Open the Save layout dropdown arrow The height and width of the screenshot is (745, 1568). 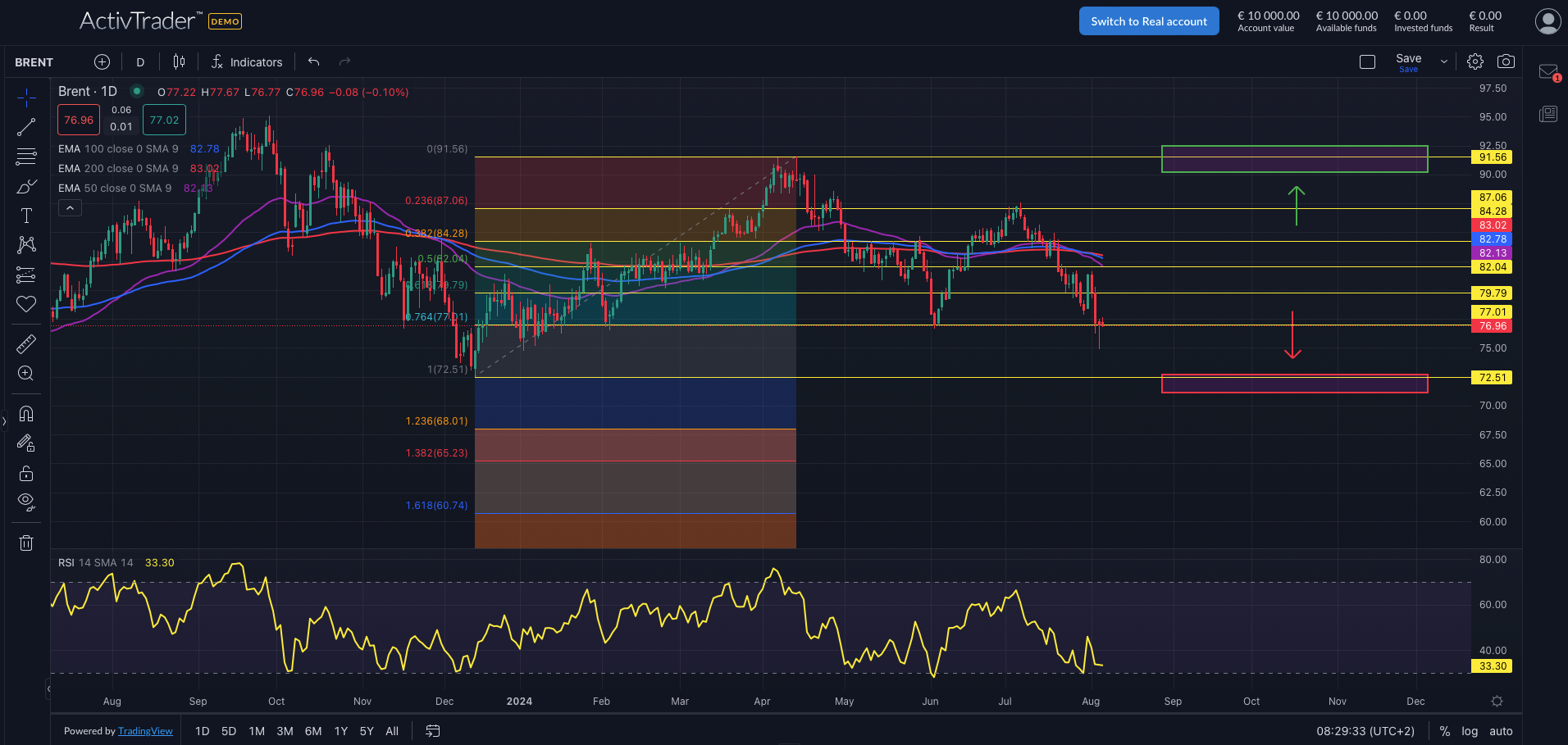point(1444,61)
